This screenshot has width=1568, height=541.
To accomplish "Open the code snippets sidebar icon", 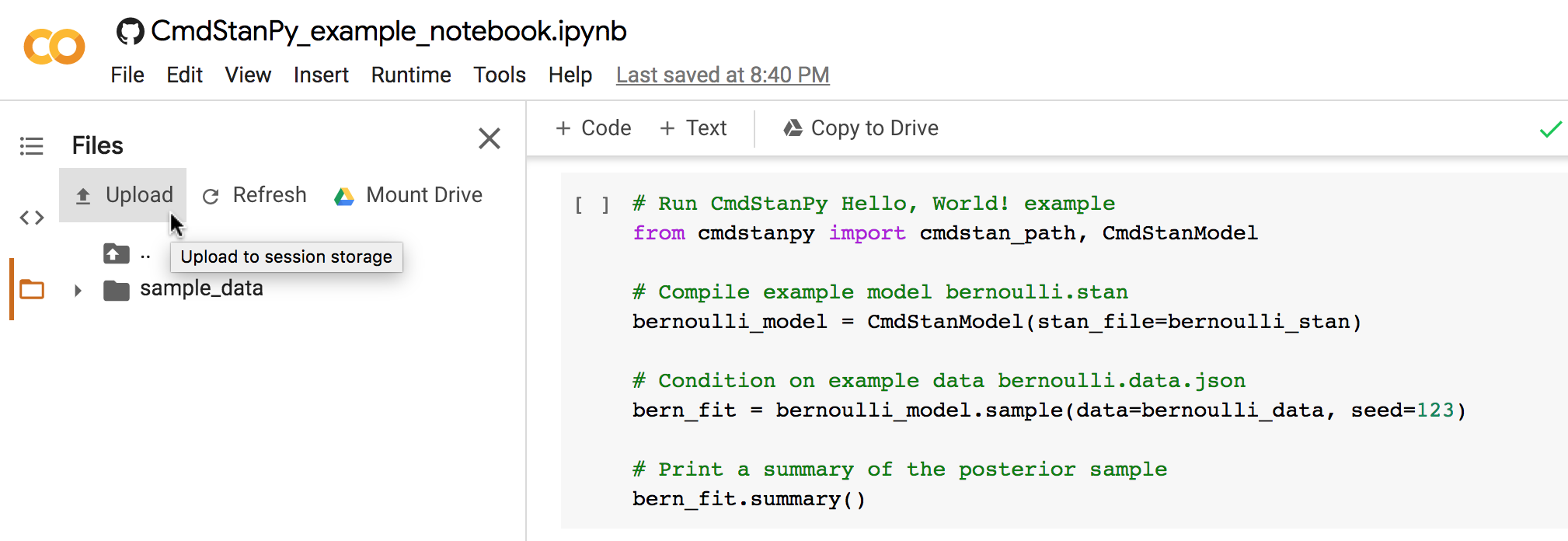I will click(32, 218).
